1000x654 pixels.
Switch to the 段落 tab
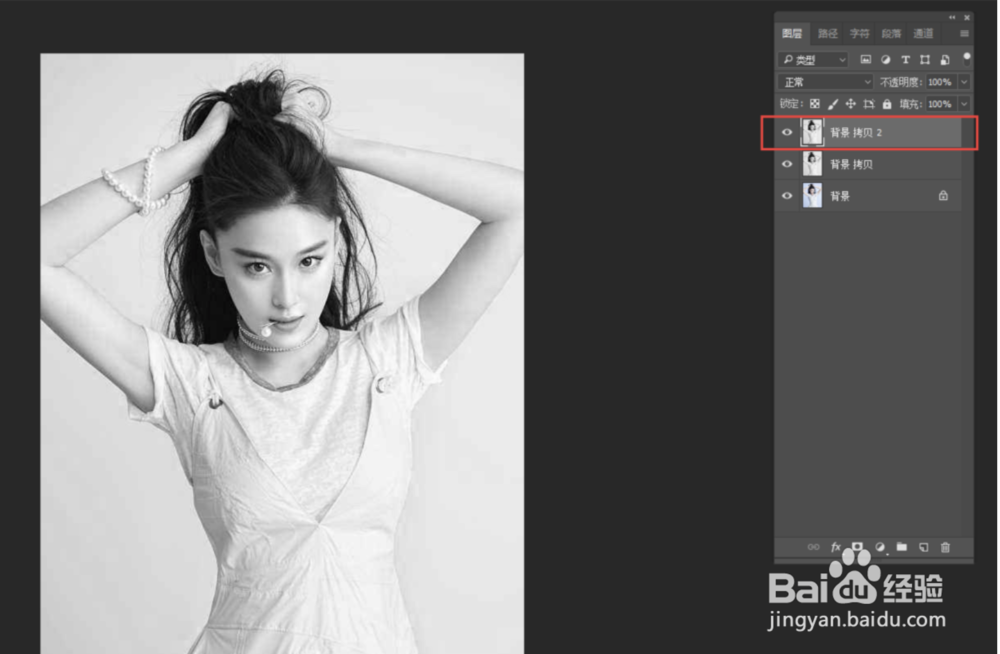[x=892, y=33]
